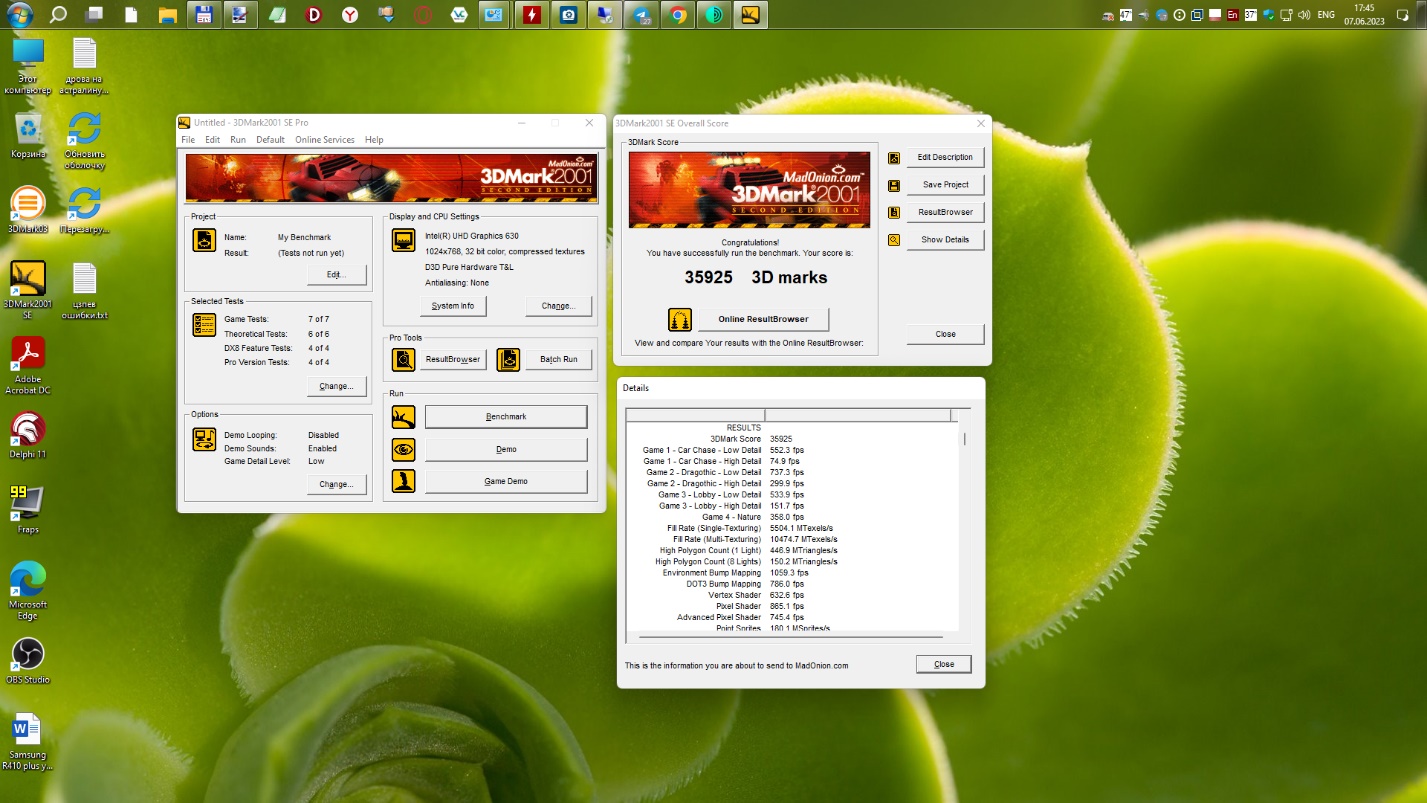This screenshot has height=803, width=1427.
Task: Open the Online Services menu
Action: pos(324,140)
